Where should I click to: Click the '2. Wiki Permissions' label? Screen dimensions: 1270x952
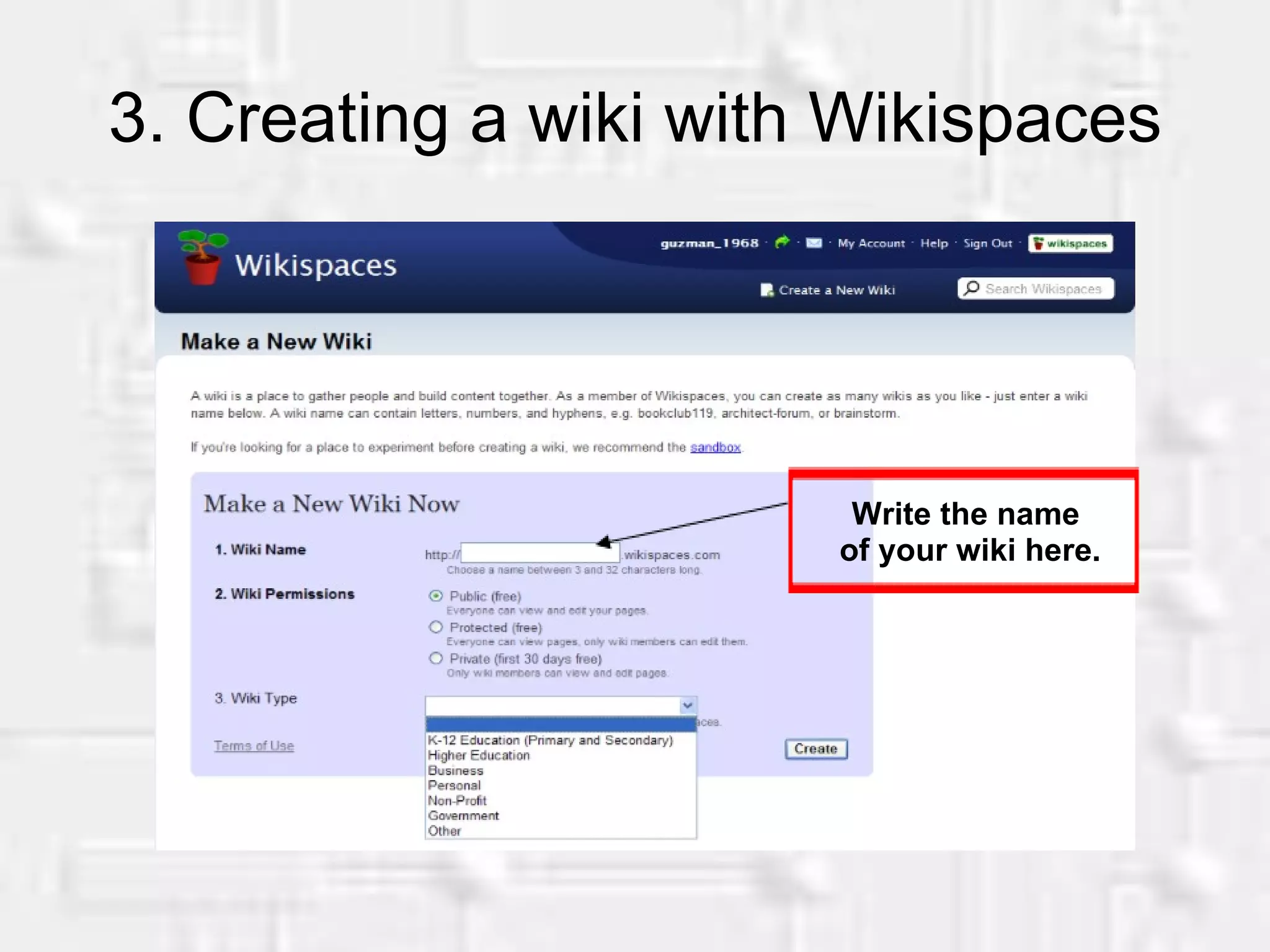(285, 594)
